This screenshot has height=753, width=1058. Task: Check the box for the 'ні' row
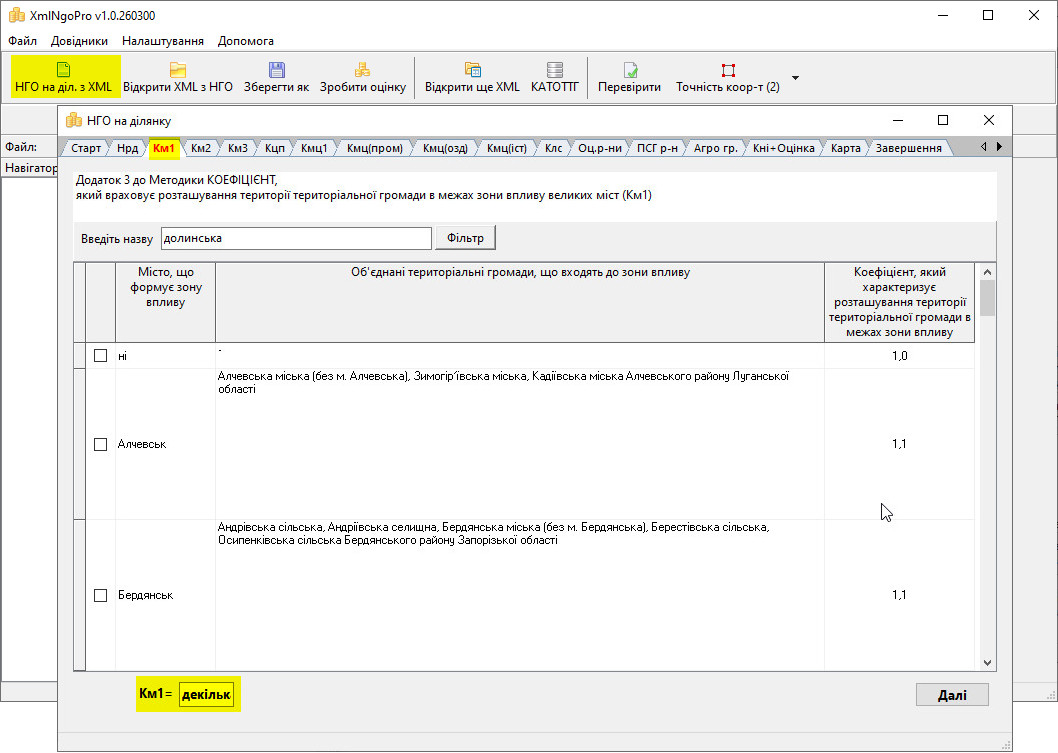click(100, 356)
